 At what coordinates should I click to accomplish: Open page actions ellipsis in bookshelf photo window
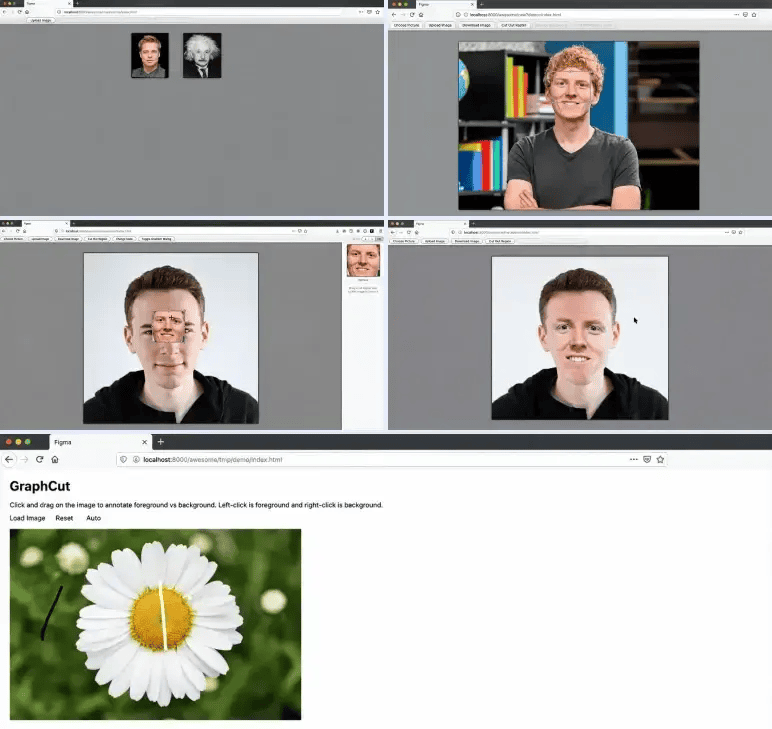[x=737, y=15]
